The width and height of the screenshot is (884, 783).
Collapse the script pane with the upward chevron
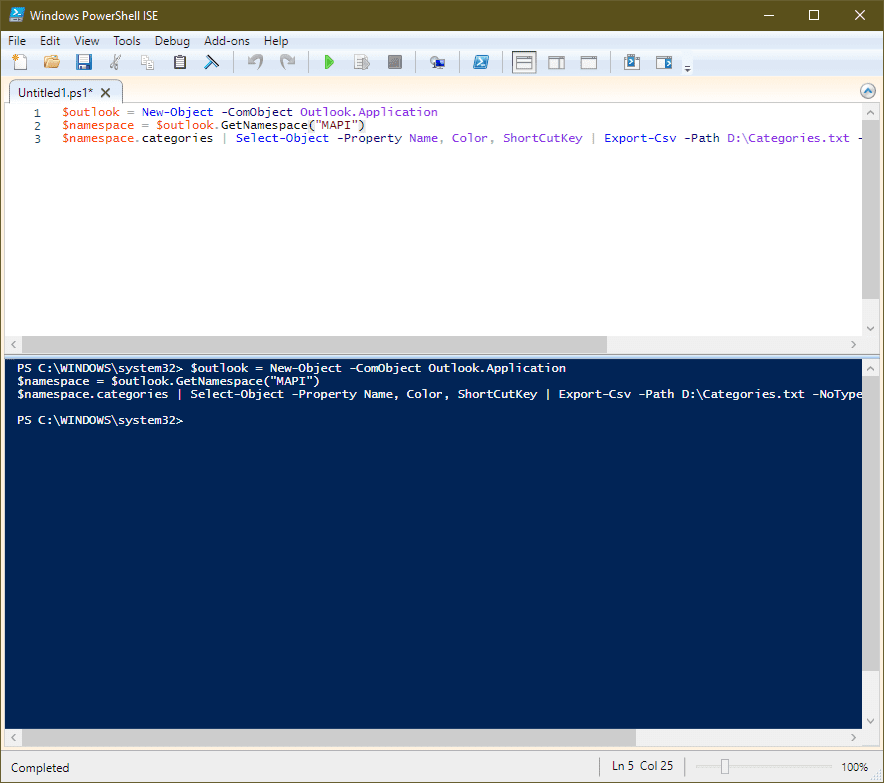tap(868, 90)
